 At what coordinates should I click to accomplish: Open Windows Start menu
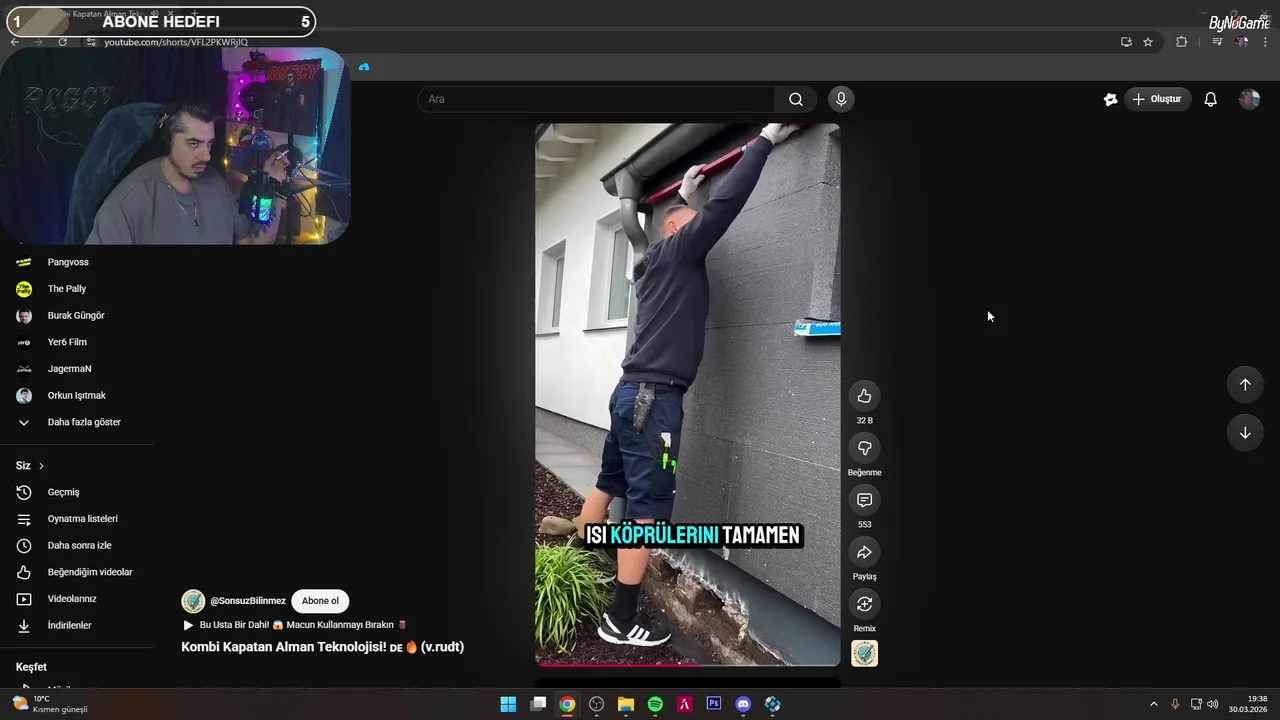coord(508,704)
